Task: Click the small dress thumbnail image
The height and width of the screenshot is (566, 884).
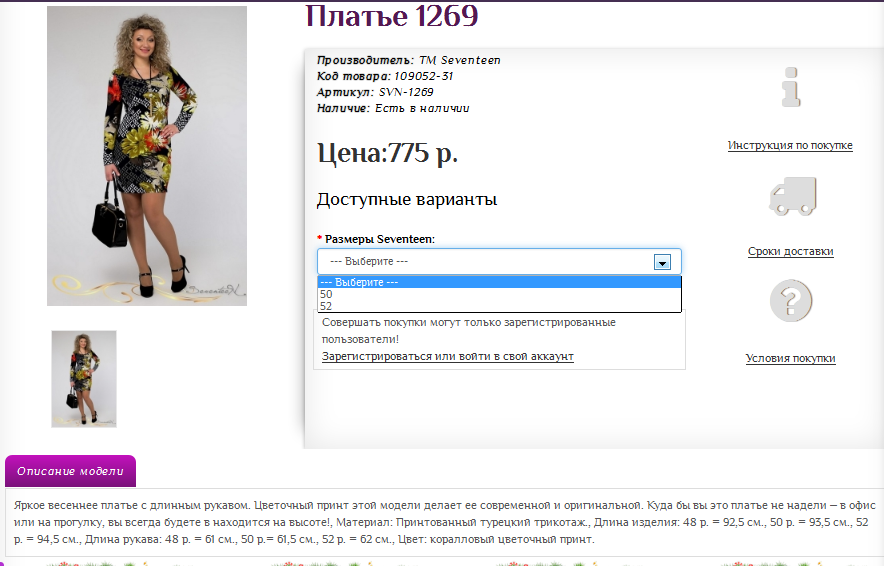Action: (x=84, y=379)
